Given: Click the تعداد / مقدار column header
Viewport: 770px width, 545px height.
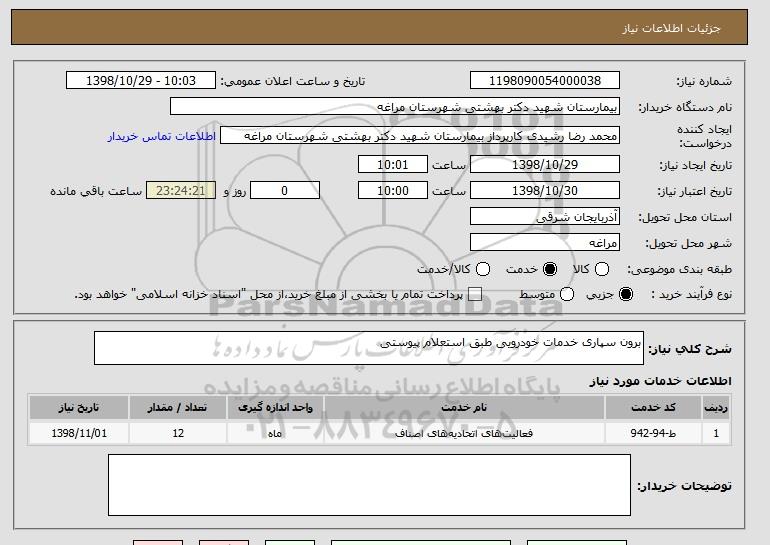Looking at the screenshot, I should [x=178, y=408].
